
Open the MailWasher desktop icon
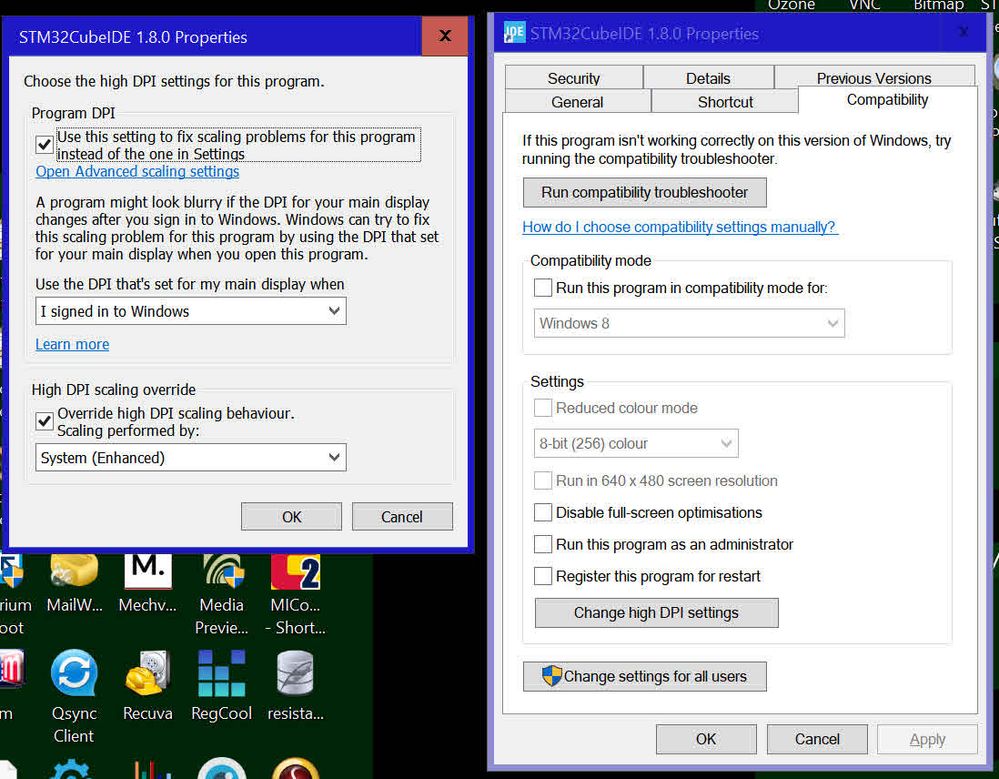[x=74, y=581]
